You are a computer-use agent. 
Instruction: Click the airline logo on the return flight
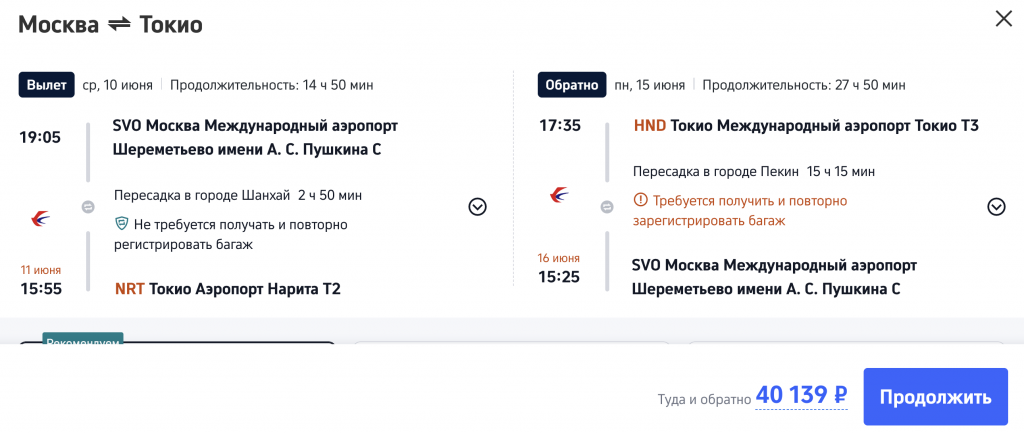point(560,194)
